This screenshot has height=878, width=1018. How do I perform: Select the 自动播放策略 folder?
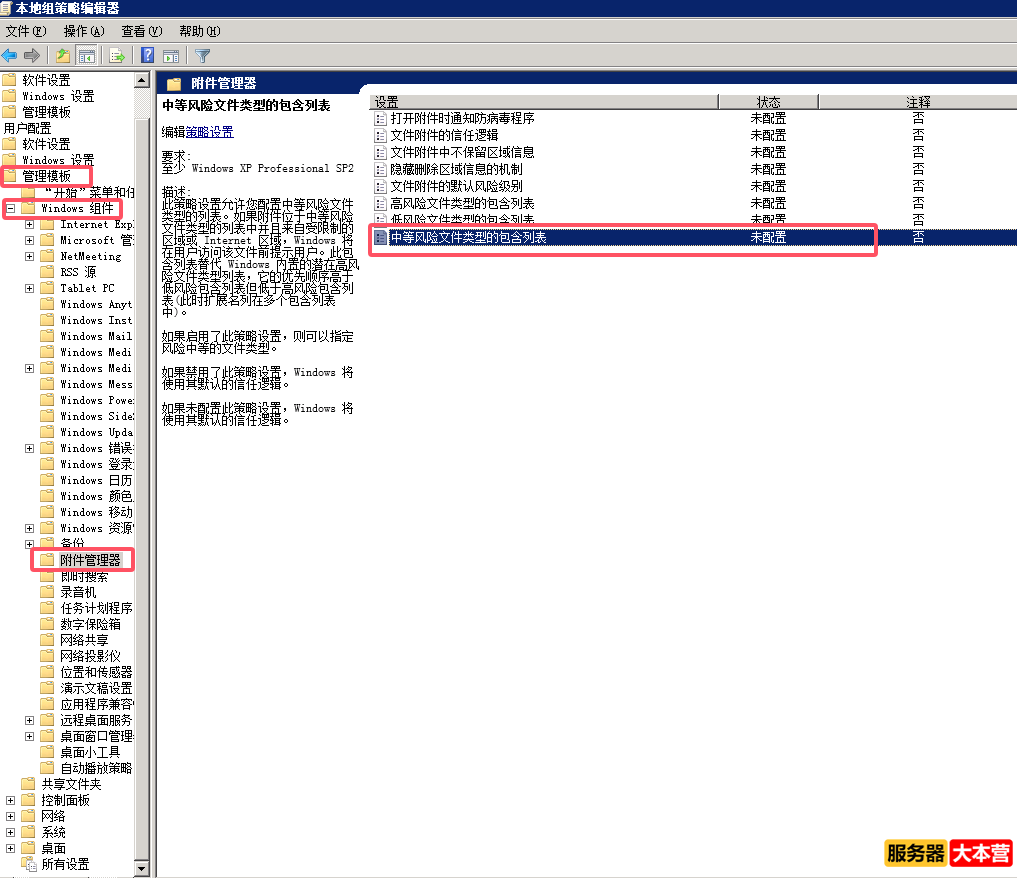(x=96, y=768)
